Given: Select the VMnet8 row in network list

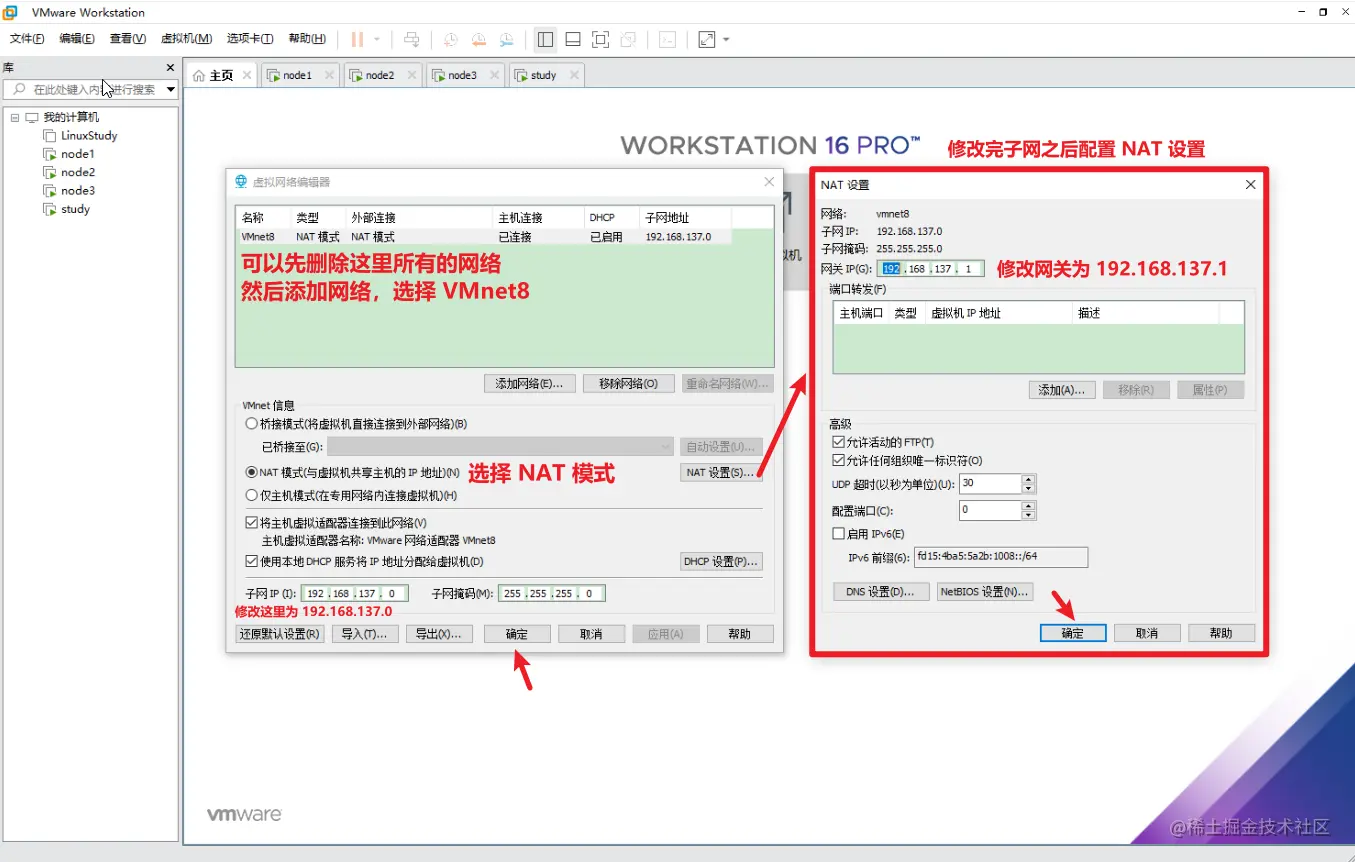Looking at the screenshot, I should 484,237.
